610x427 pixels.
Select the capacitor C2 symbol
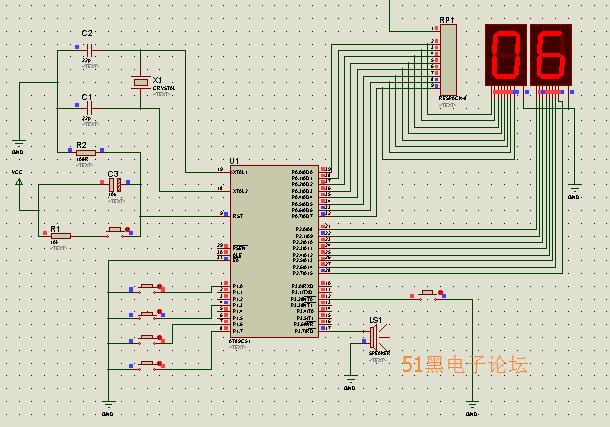[89, 50]
